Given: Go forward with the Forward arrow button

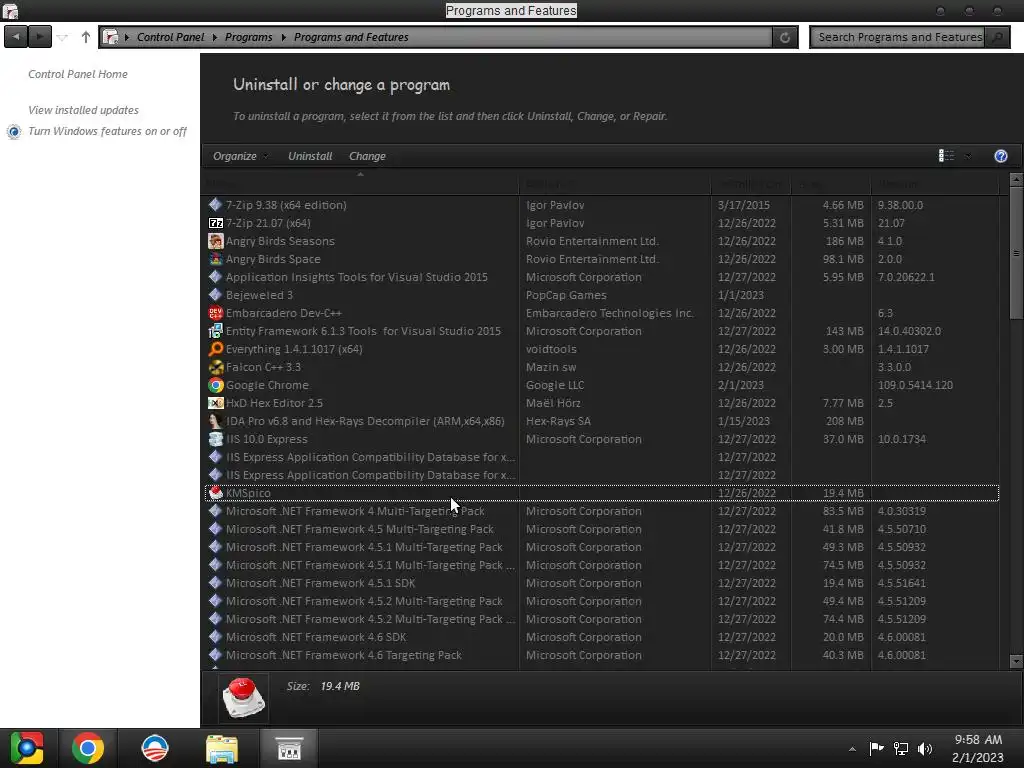Looking at the screenshot, I should tap(40, 37).
